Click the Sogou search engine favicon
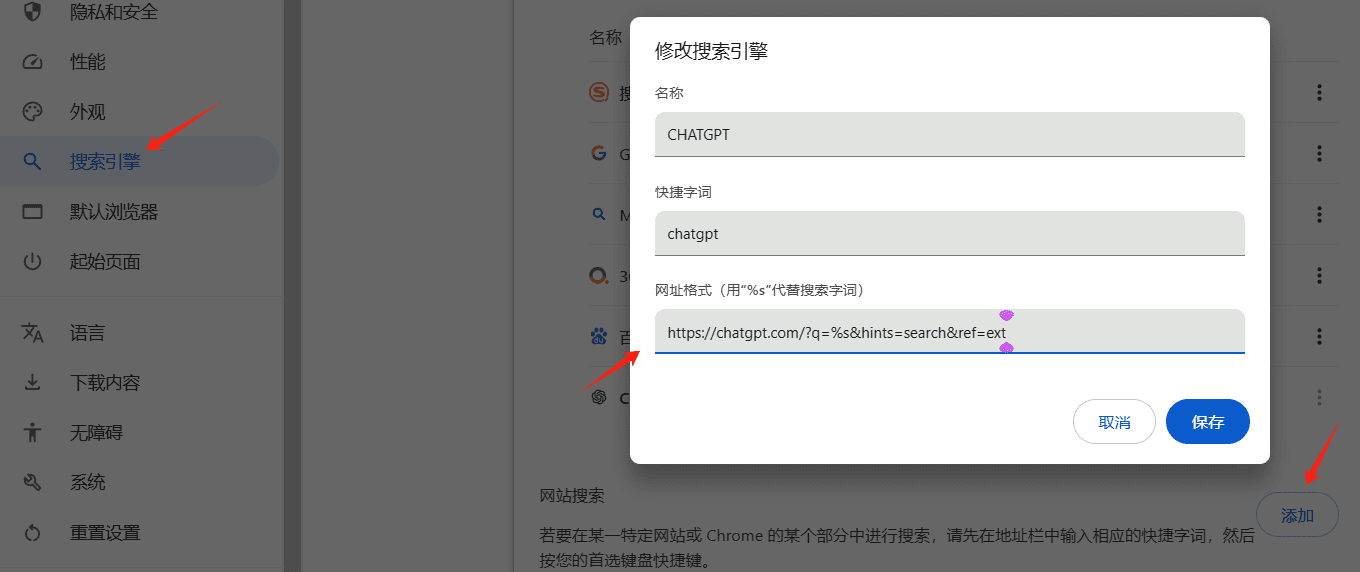Image resolution: width=1360 pixels, height=572 pixels. point(599,93)
